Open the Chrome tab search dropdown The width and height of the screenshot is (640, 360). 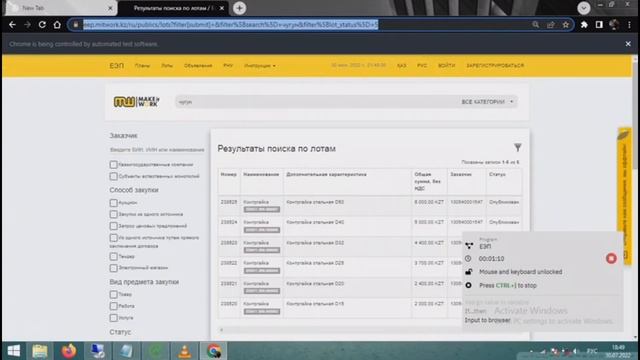pyautogui.click(x=584, y=8)
